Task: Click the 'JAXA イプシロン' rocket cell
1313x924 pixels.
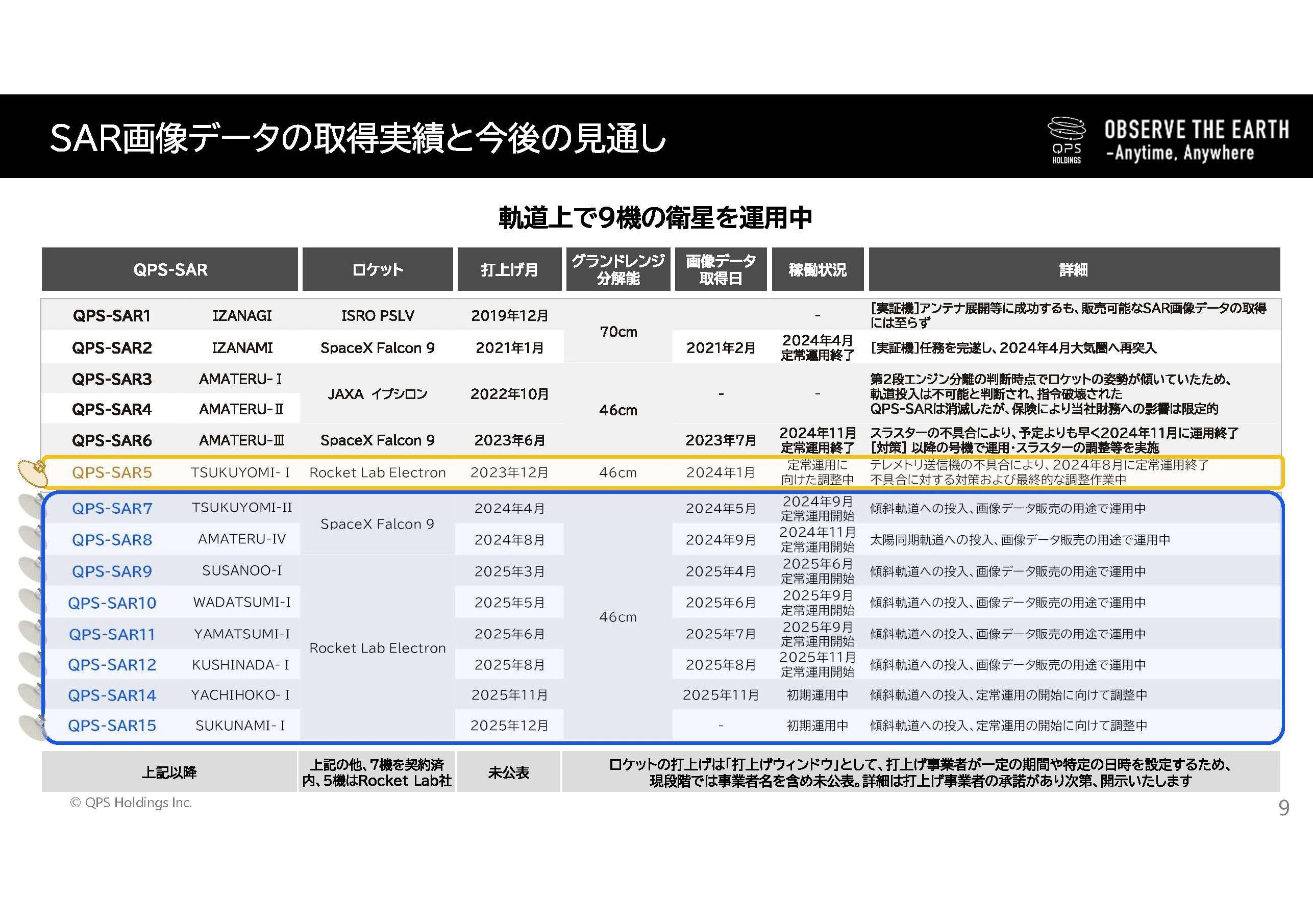Action: click(378, 394)
